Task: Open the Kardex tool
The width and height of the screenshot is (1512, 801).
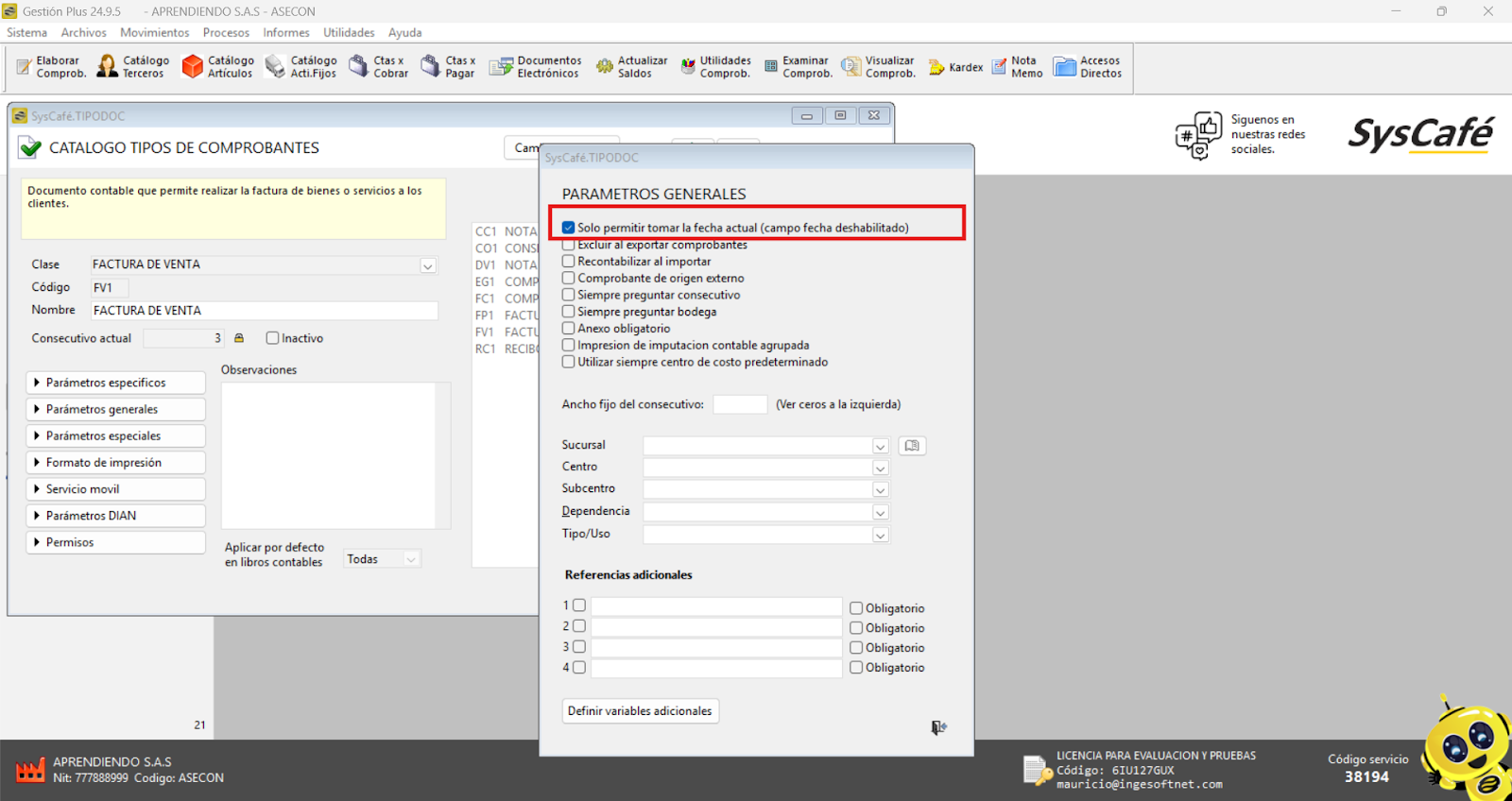Action: pyautogui.click(x=955, y=67)
